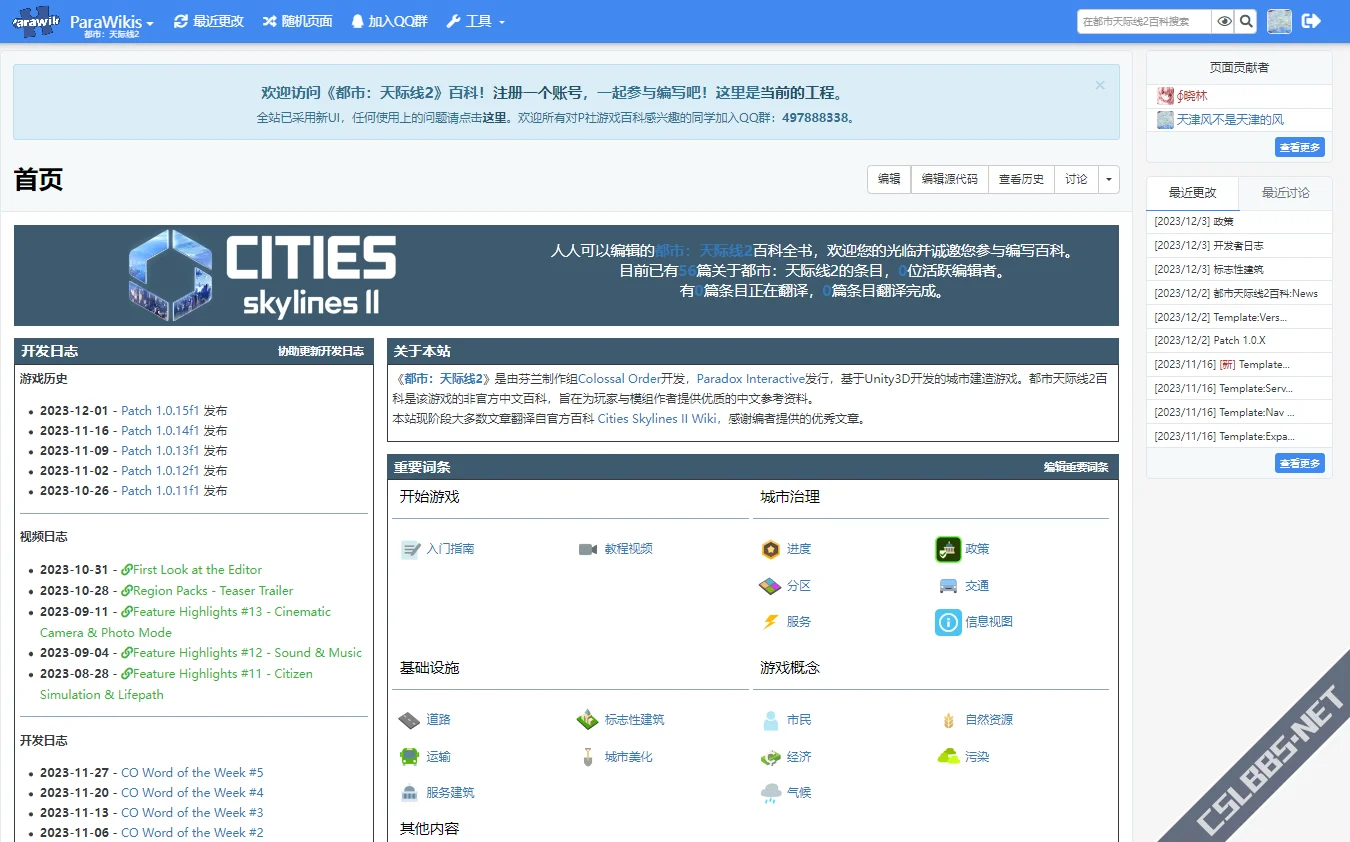The height and width of the screenshot is (842, 1350).
Task: Open the user avatar thumbnail
Action: click(x=1279, y=21)
